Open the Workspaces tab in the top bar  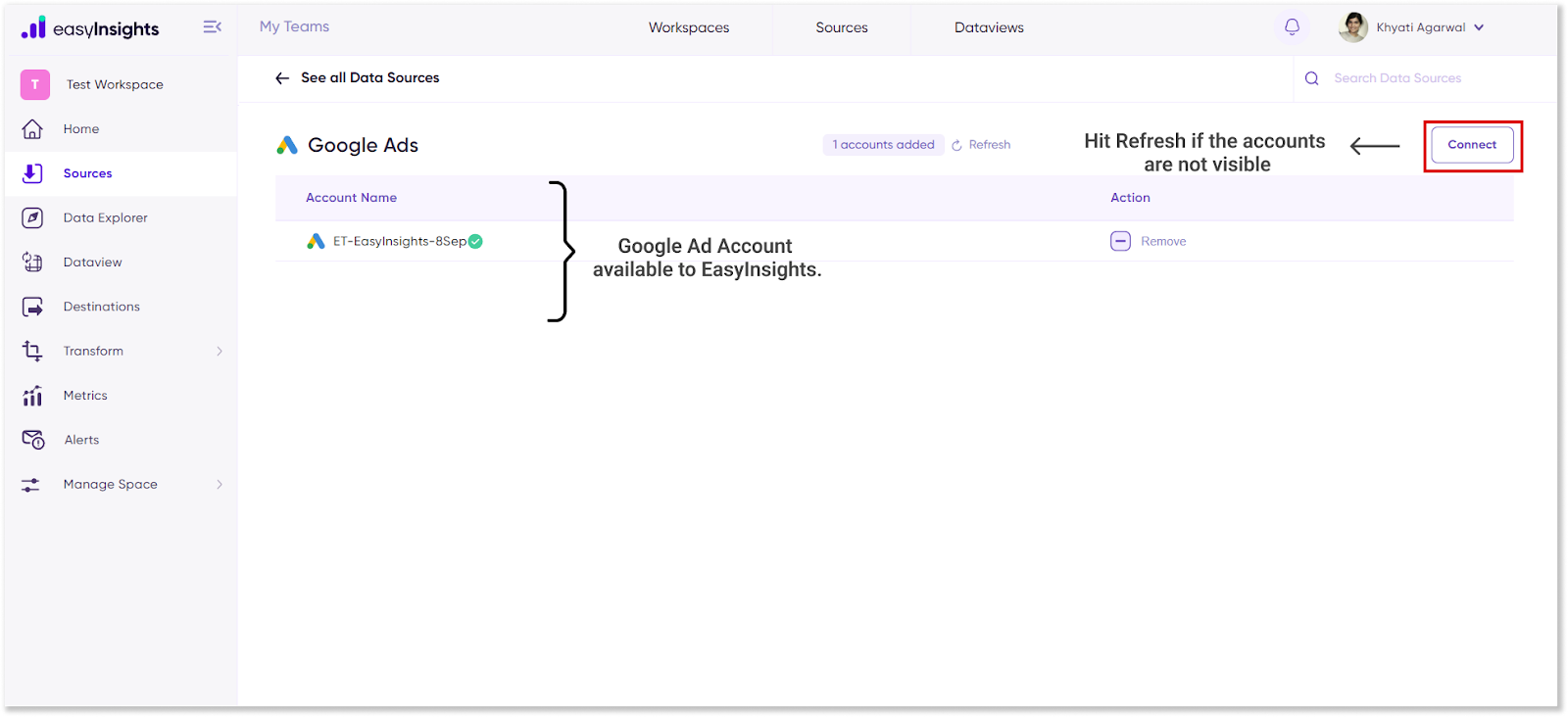coord(689,27)
